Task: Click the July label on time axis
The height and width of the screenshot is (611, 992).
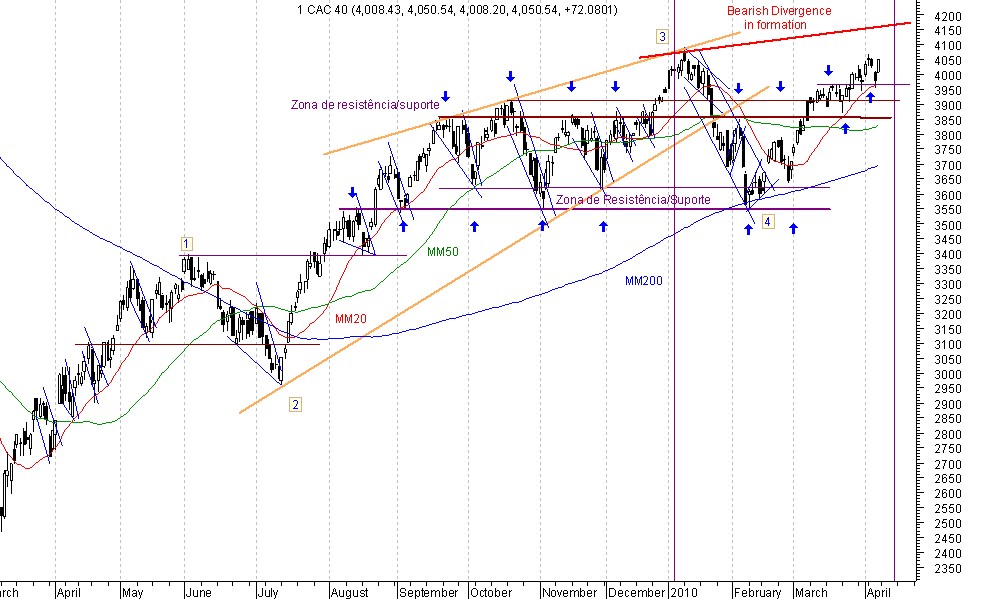Action: coord(268,593)
